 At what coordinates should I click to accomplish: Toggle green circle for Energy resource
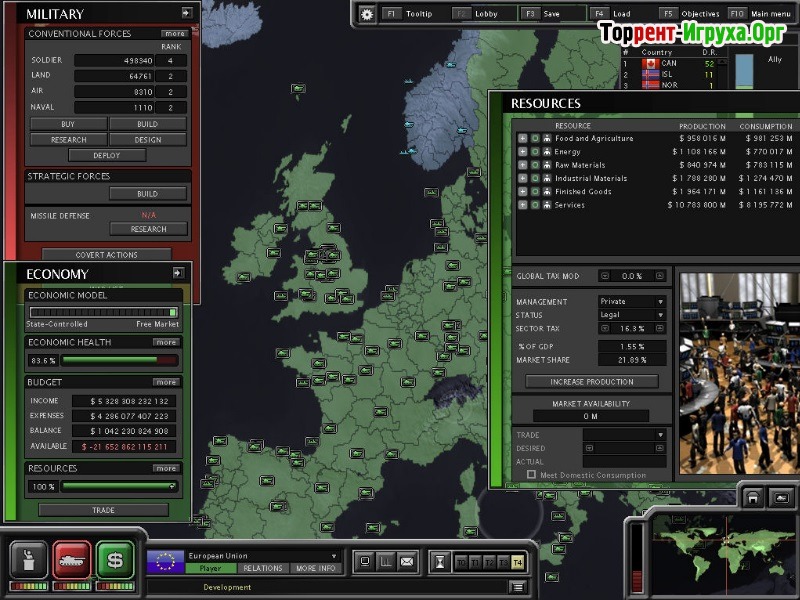click(535, 152)
